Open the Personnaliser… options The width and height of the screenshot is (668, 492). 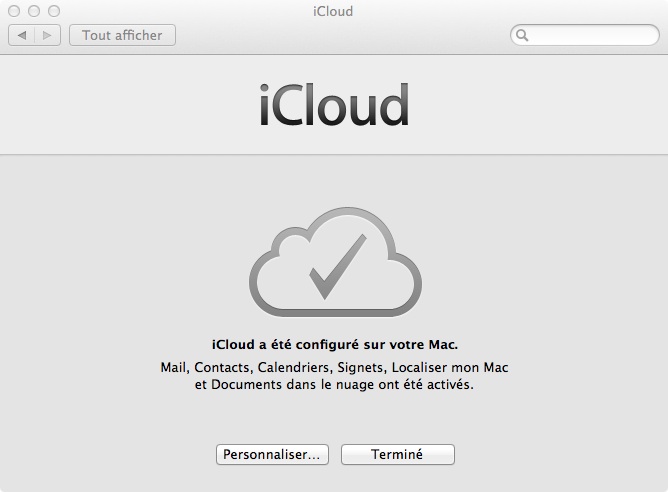[272, 454]
